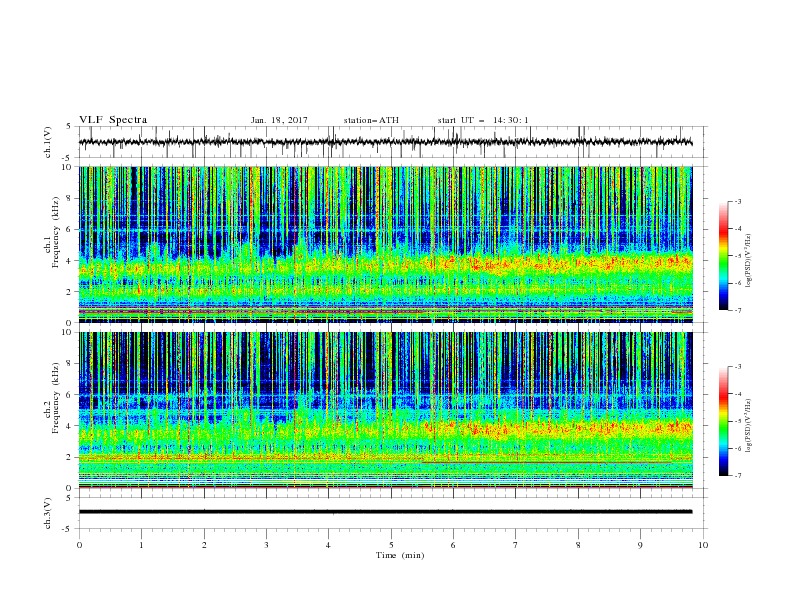
Task: Click the "9" tick label on time axis
Action: pos(640,545)
